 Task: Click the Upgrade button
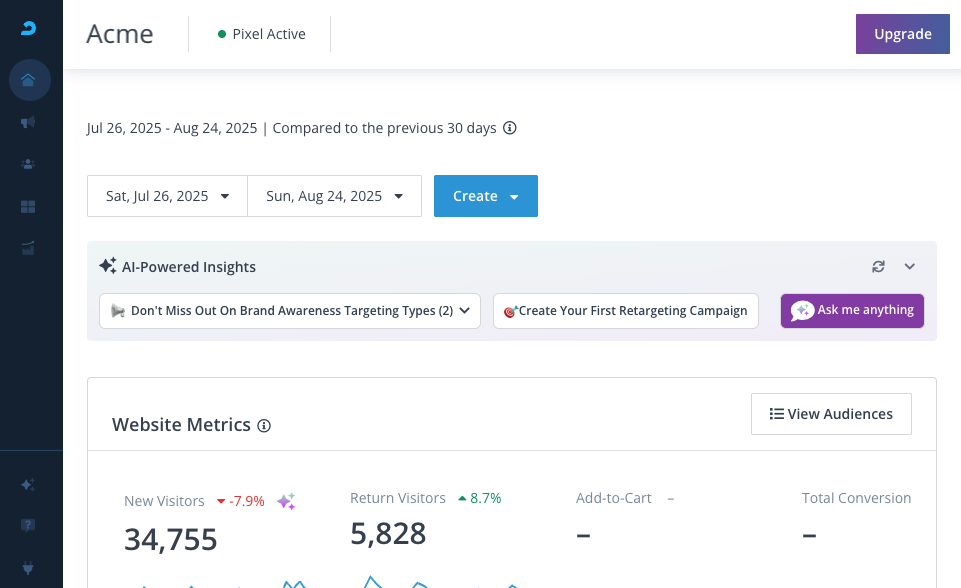(902, 34)
